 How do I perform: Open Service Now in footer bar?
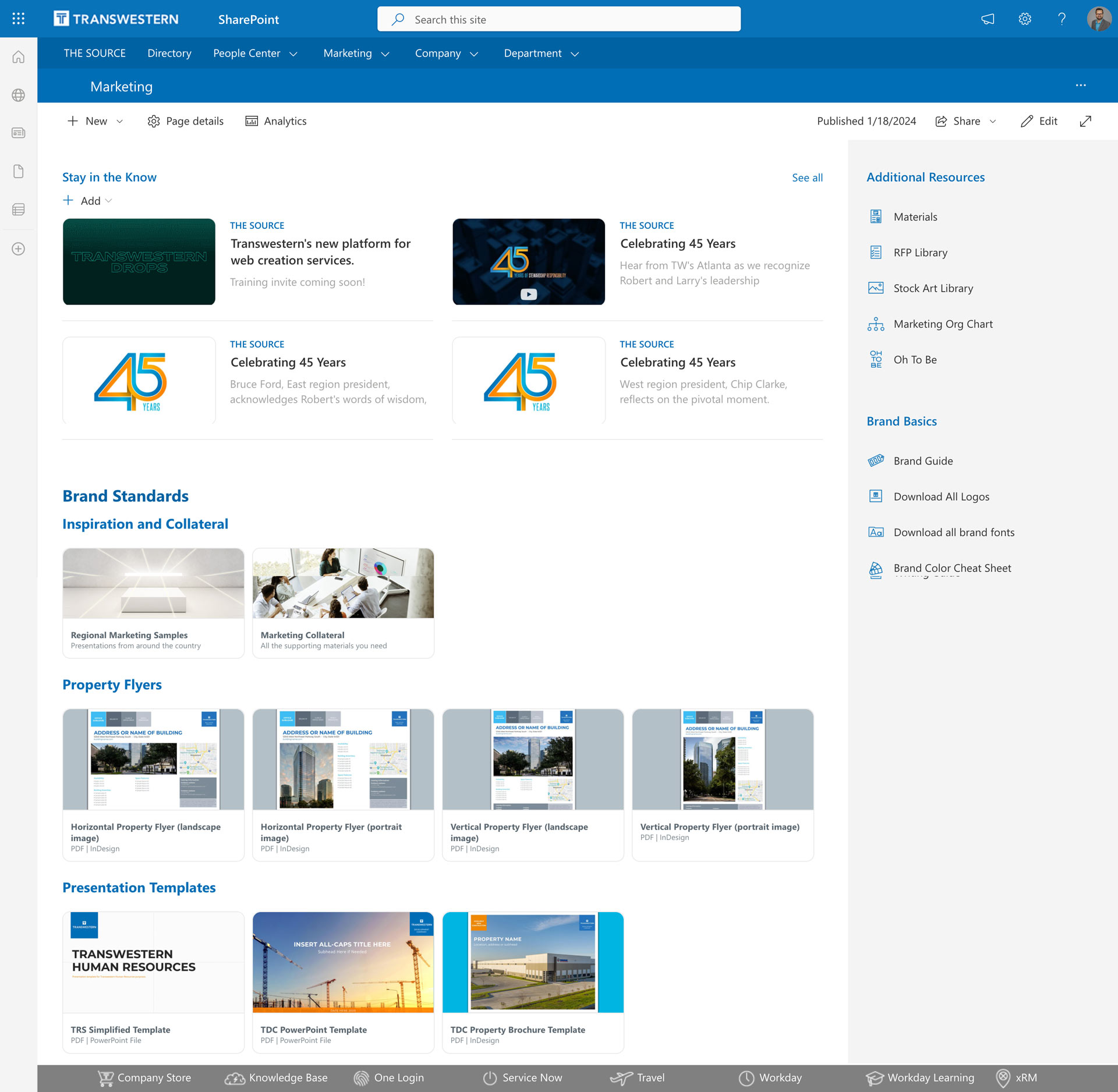[522, 1078]
